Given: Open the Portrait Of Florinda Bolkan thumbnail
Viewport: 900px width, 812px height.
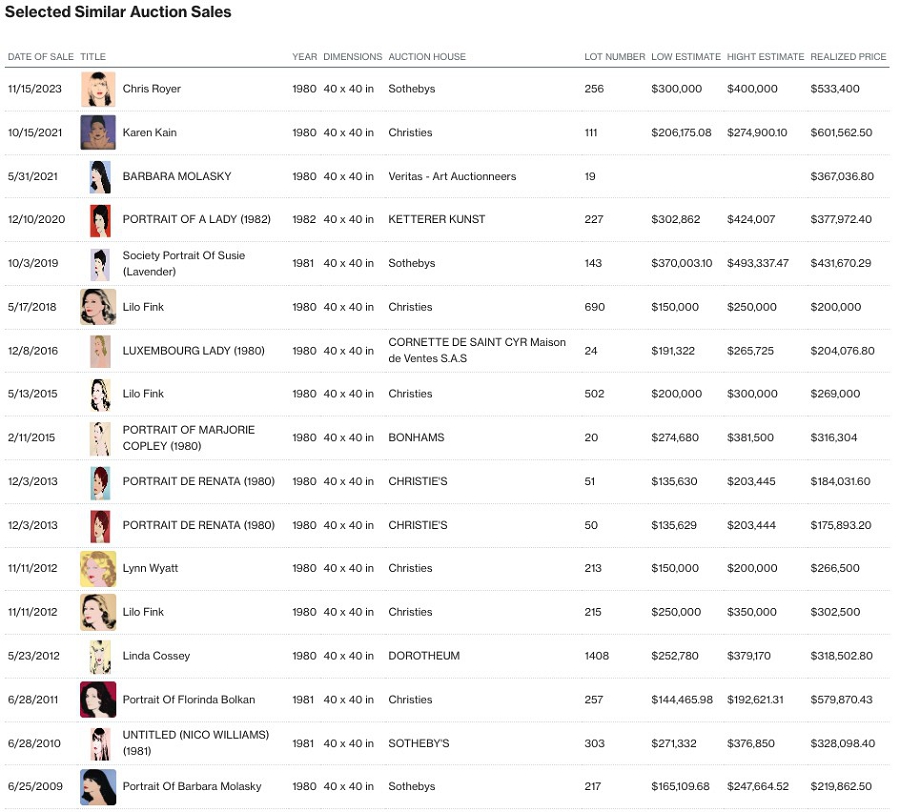Looking at the screenshot, I should [x=98, y=700].
